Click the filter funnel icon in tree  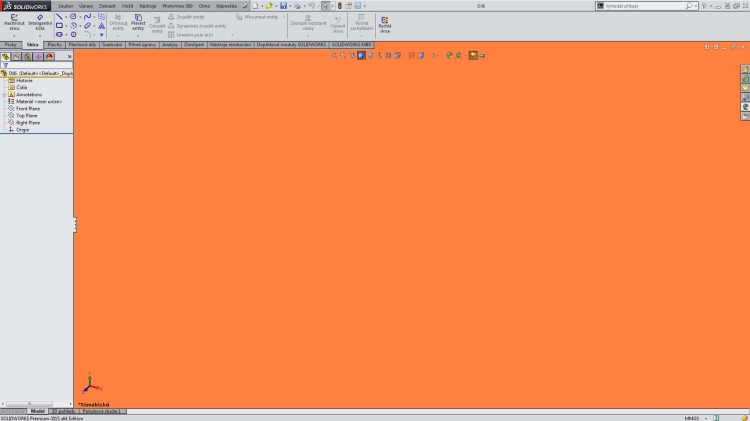[x=5, y=66]
